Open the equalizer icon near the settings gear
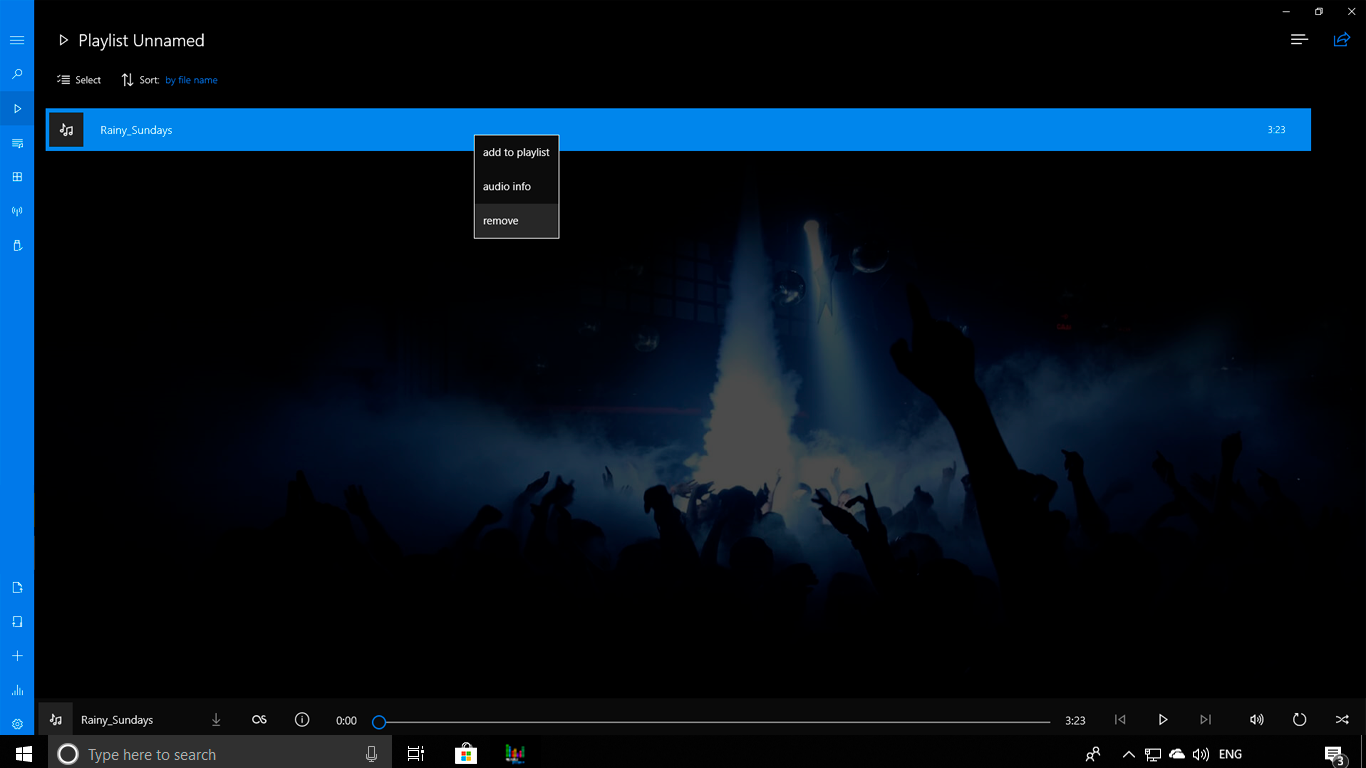Screen dimensions: 1366x768 coord(16,690)
